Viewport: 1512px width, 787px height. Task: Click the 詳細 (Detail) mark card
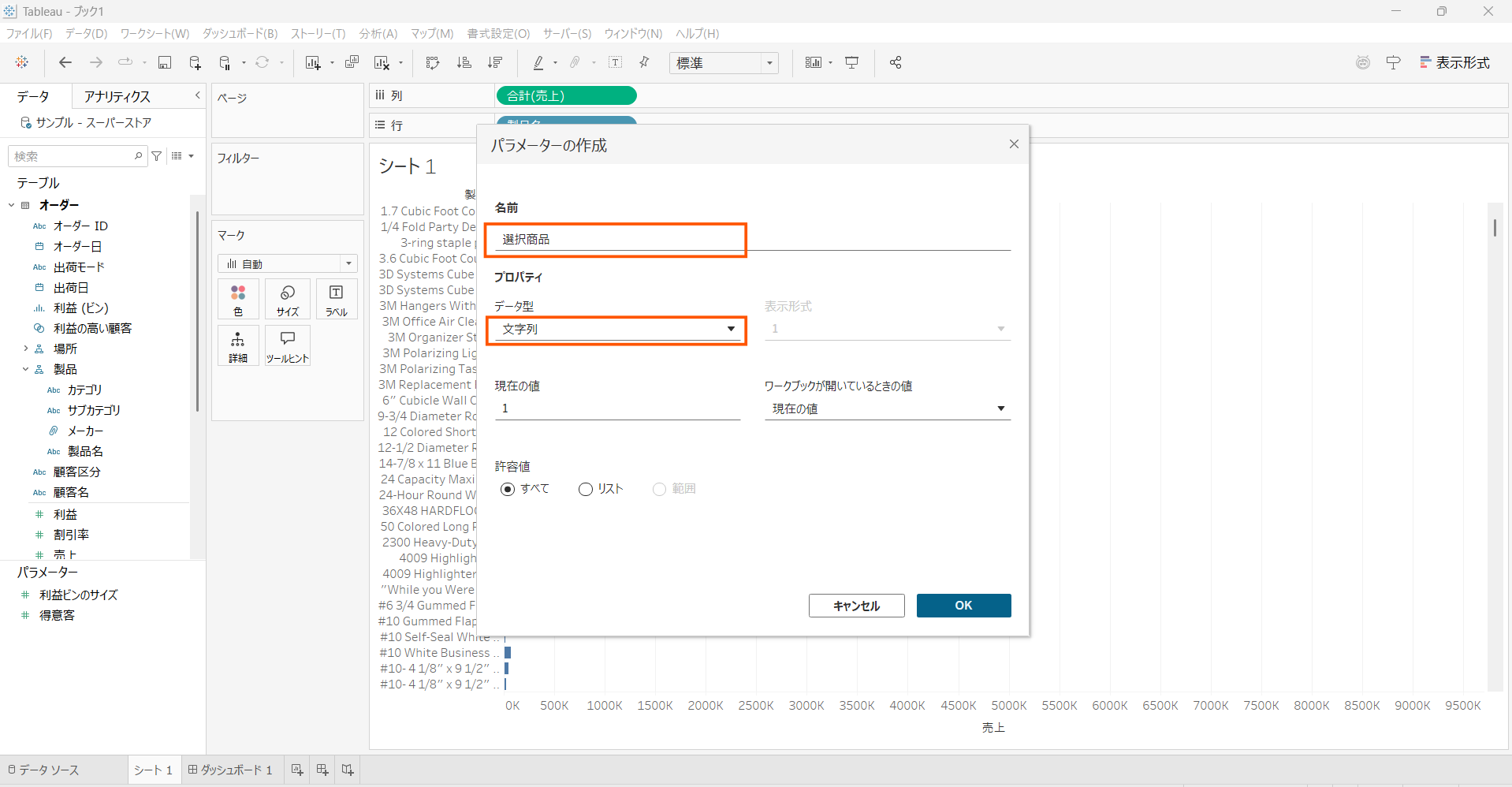point(238,345)
